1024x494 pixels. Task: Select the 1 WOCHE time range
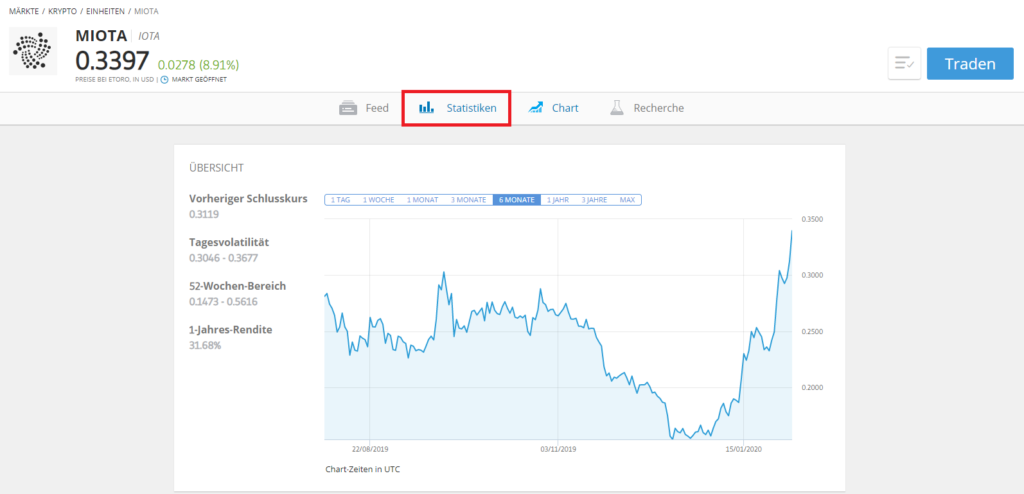pos(378,200)
